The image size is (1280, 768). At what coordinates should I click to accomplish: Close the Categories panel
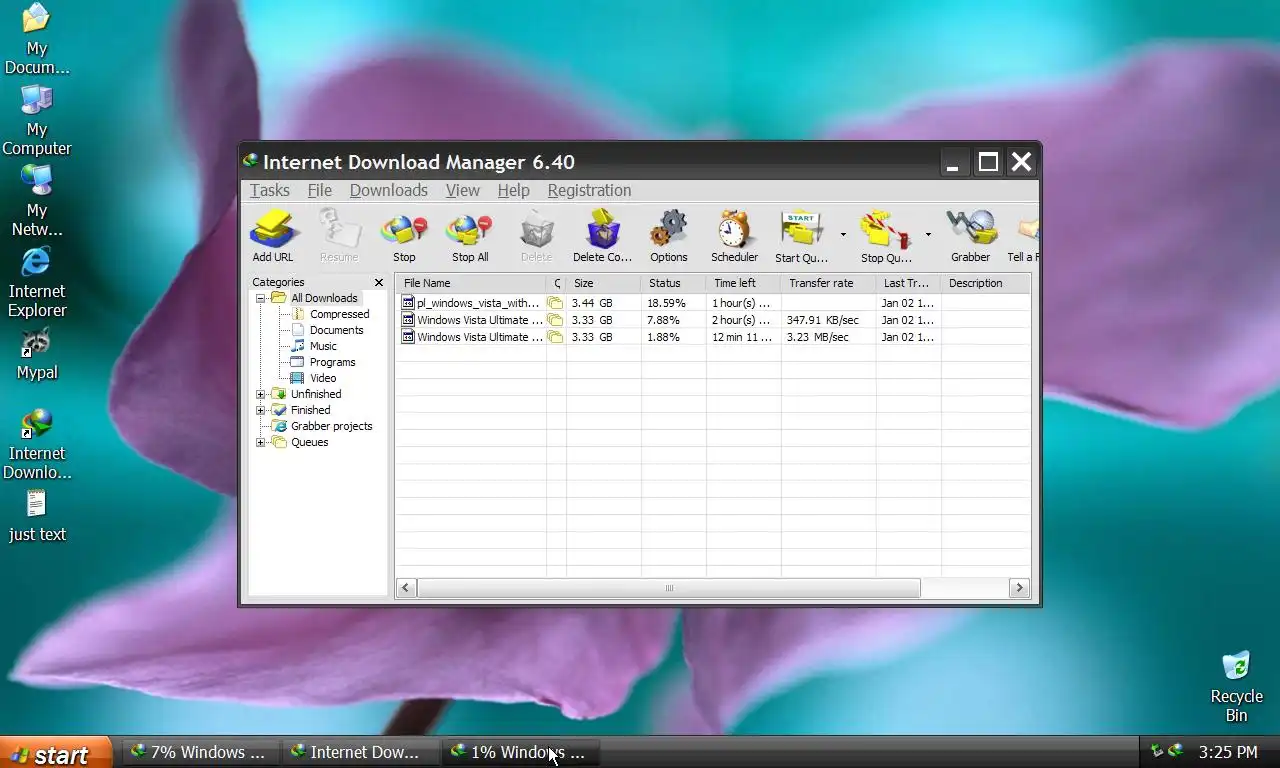tap(379, 283)
